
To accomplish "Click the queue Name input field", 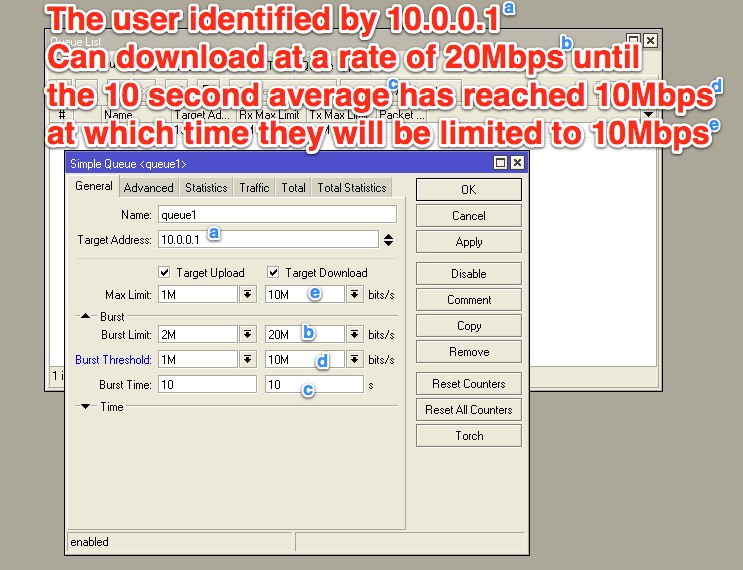I will click(276, 214).
